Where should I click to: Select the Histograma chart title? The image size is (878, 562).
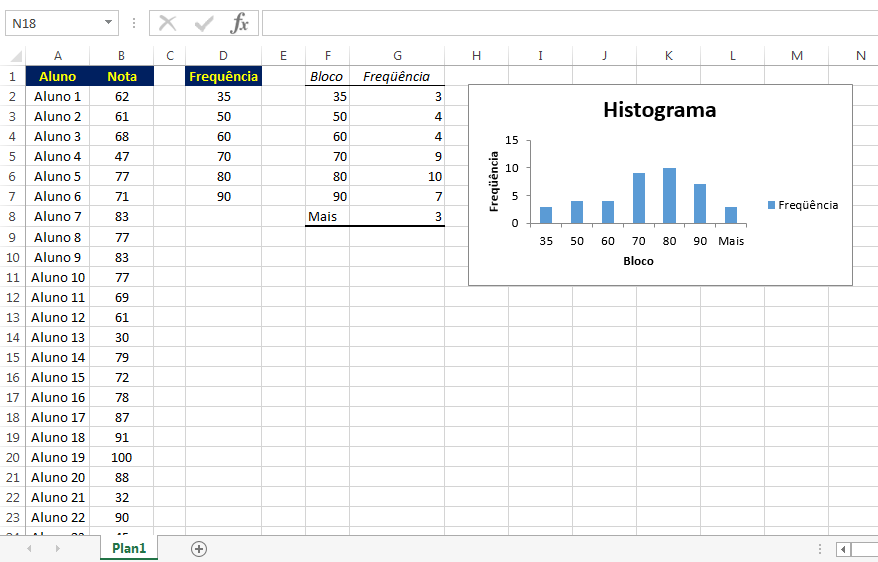tap(659, 110)
